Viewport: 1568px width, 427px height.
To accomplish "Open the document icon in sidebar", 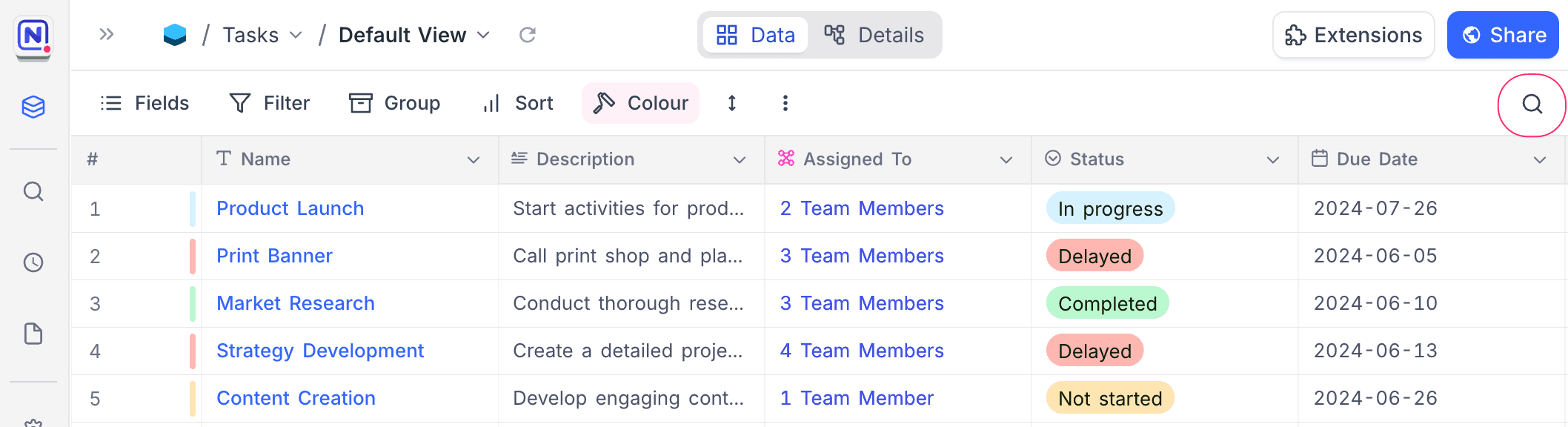I will 33,334.
